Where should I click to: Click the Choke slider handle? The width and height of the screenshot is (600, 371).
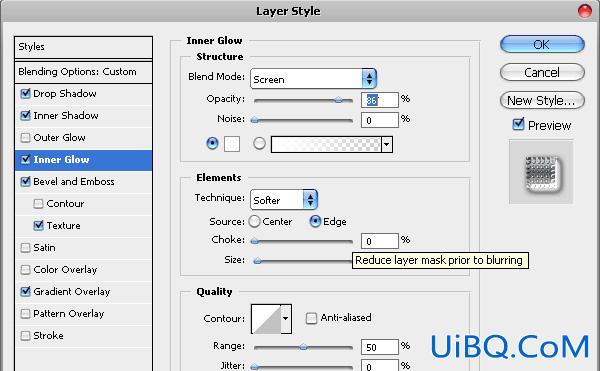(254, 241)
